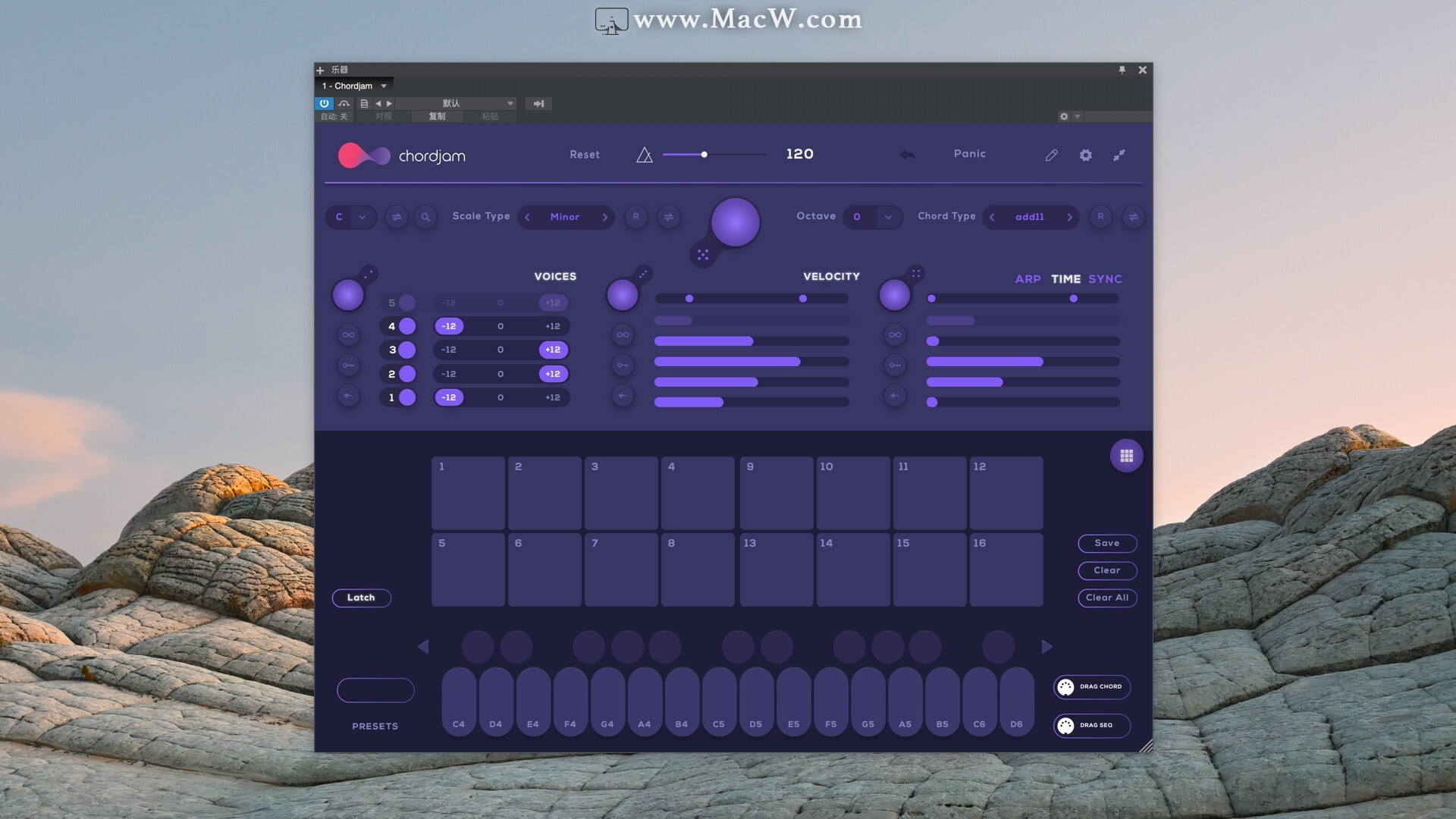
Task: Click the swap icon right of Scale Type R
Action: 669,217
